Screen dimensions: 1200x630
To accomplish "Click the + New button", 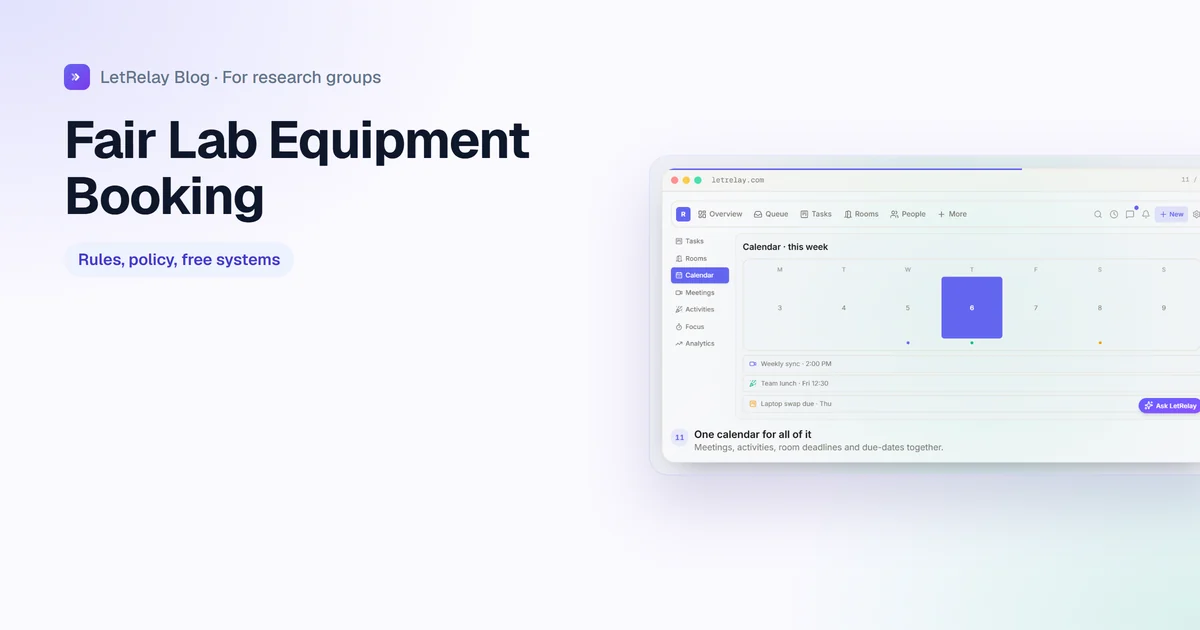I will [x=1171, y=214].
